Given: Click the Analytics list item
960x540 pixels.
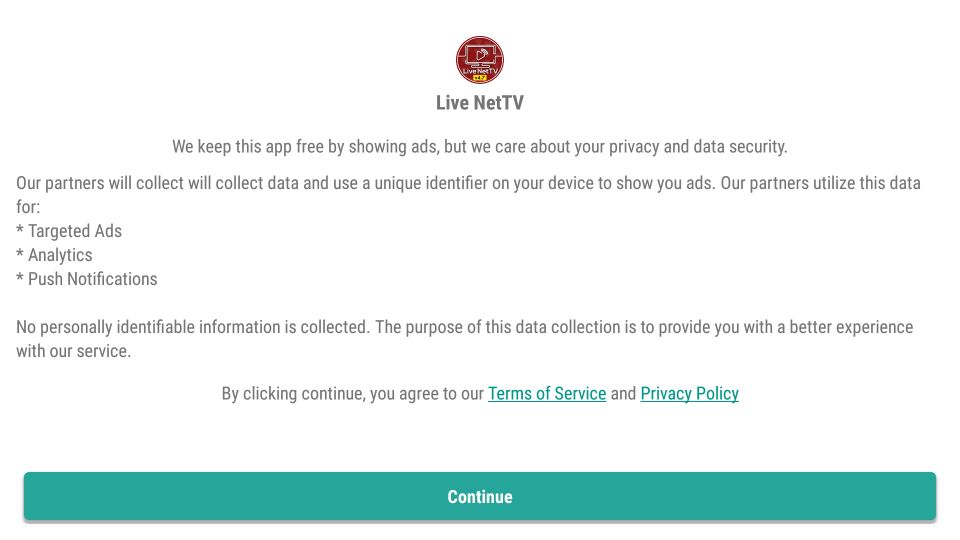Looking at the screenshot, I should (60, 255).
